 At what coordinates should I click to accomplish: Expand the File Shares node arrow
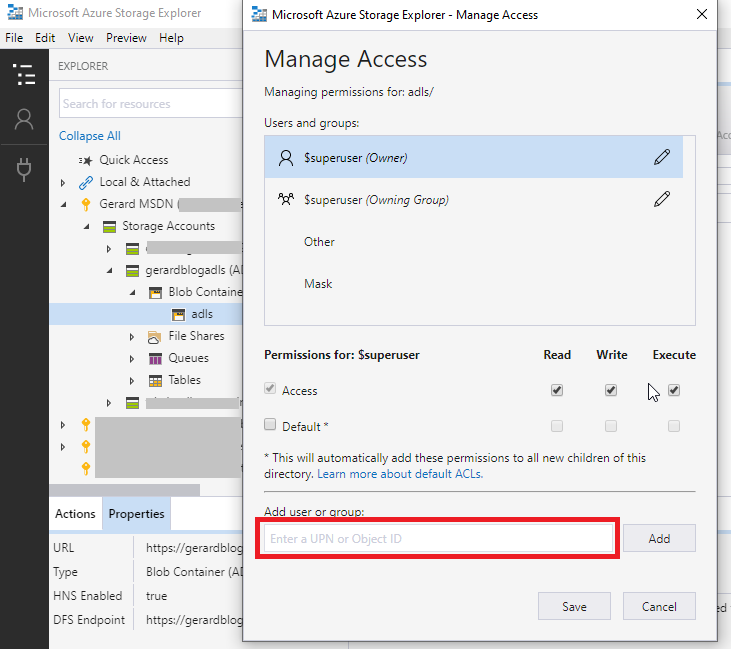[132, 337]
